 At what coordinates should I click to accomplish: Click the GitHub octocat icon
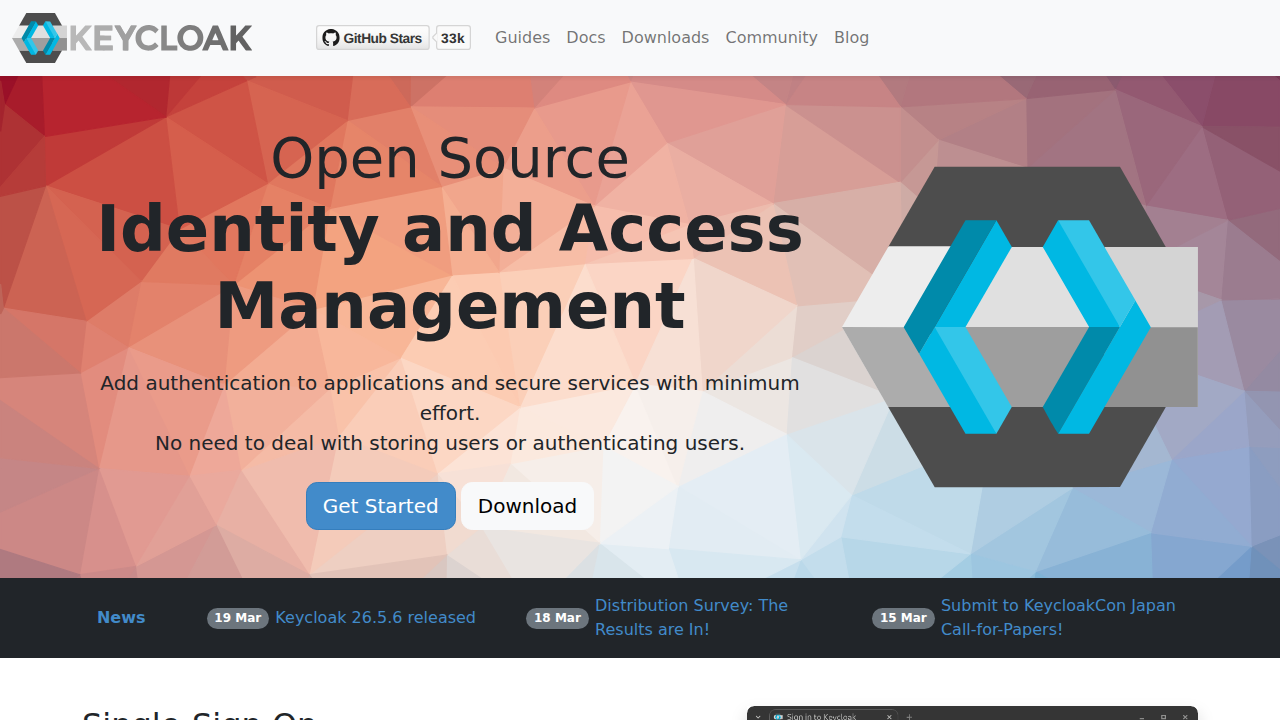pyautogui.click(x=330, y=38)
